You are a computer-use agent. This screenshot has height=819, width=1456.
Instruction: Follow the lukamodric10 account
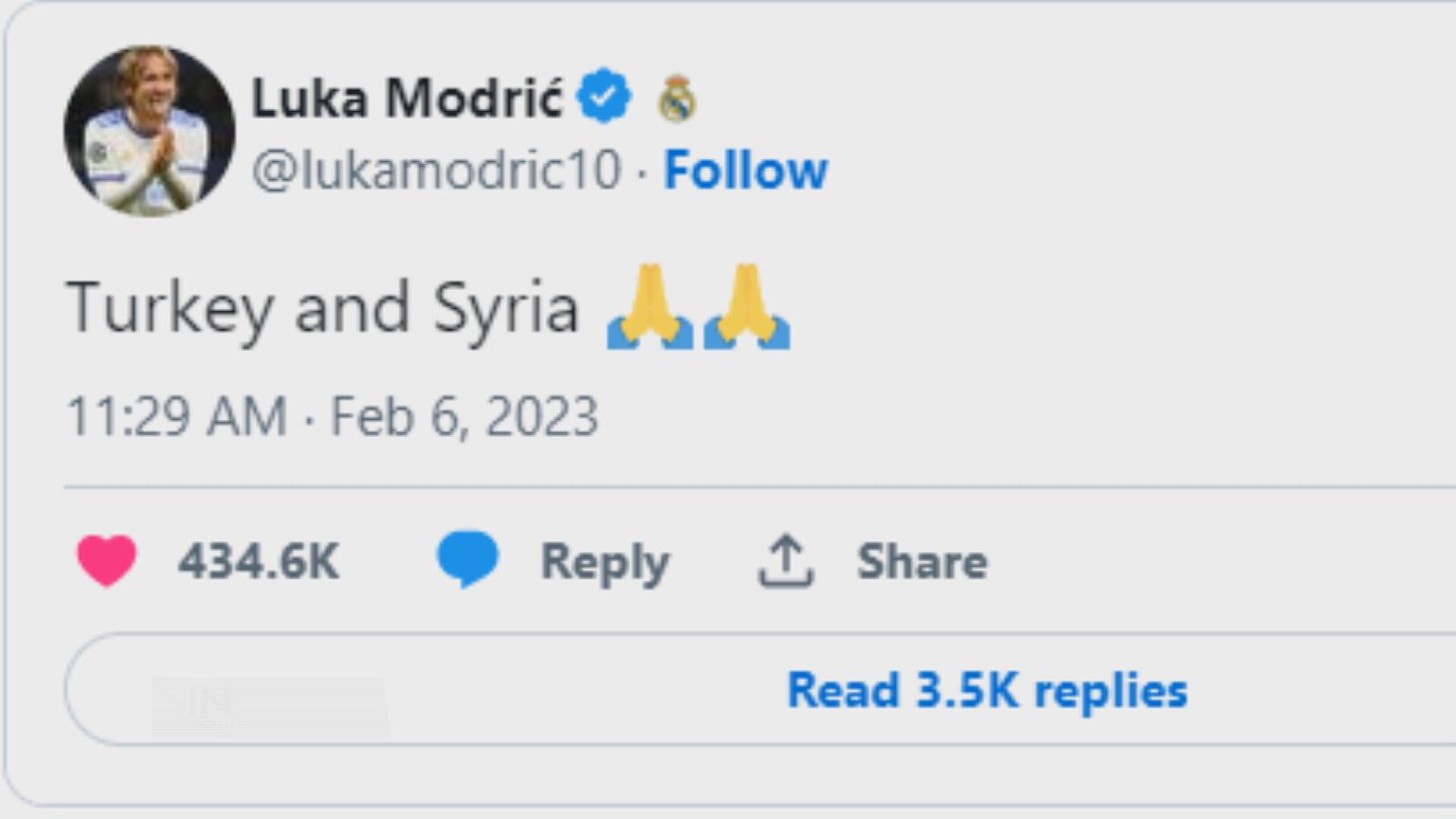point(745,171)
